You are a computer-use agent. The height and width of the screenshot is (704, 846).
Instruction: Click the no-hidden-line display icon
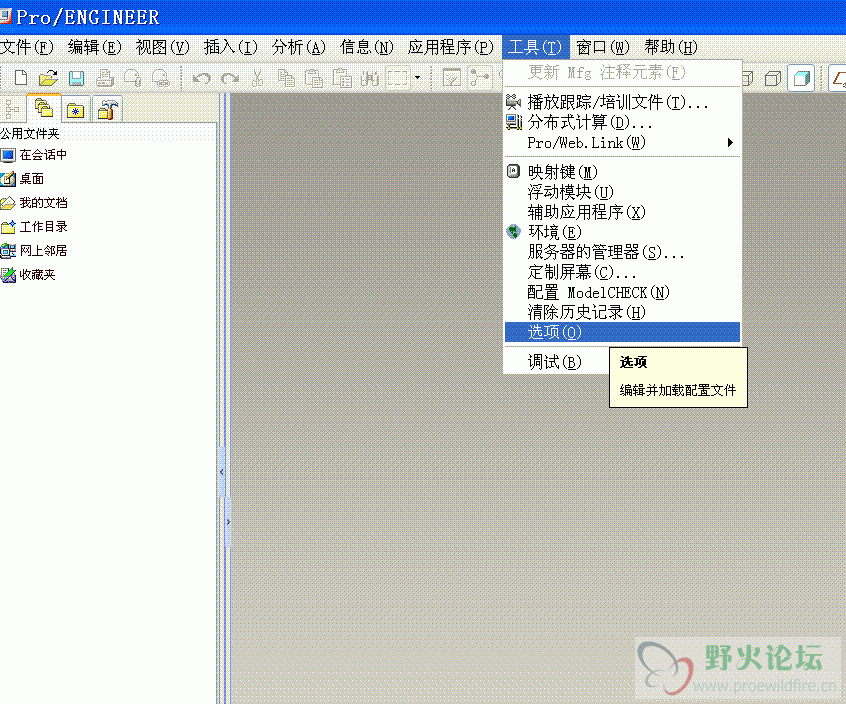[x=773, y=79]
